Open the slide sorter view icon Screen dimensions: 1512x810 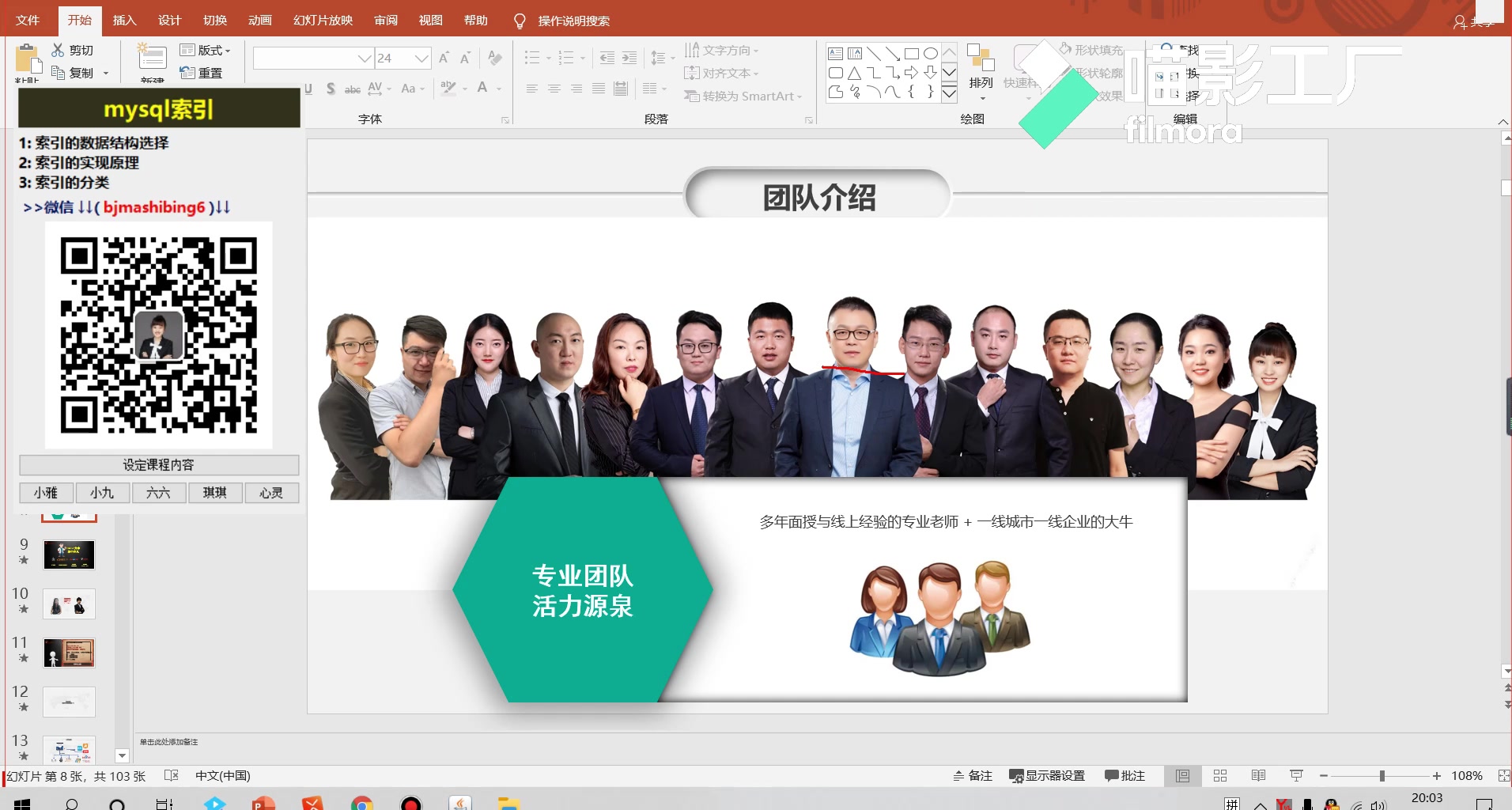point(1220,776)
